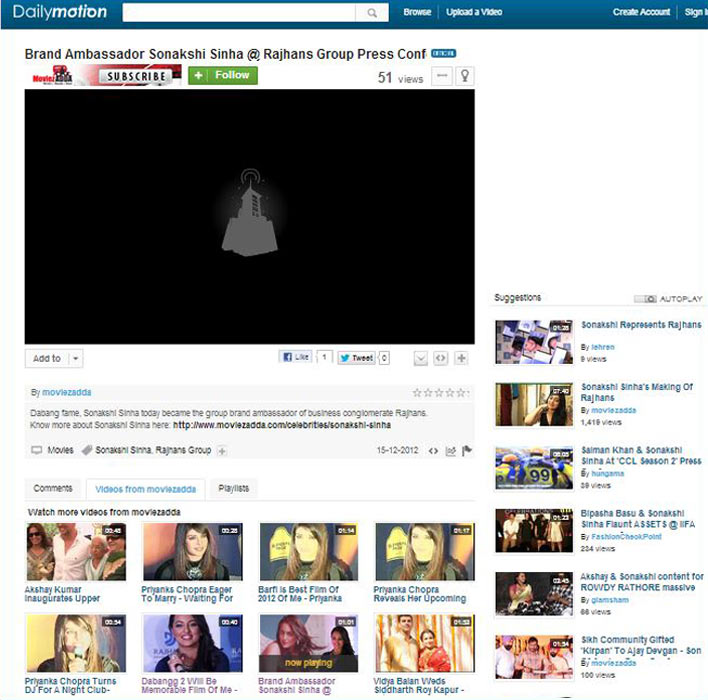This screenshot has width=708, height=700.
Task: Open Priyanka Chopra Eager To Marry thumbnail
Action: [192, 552]
